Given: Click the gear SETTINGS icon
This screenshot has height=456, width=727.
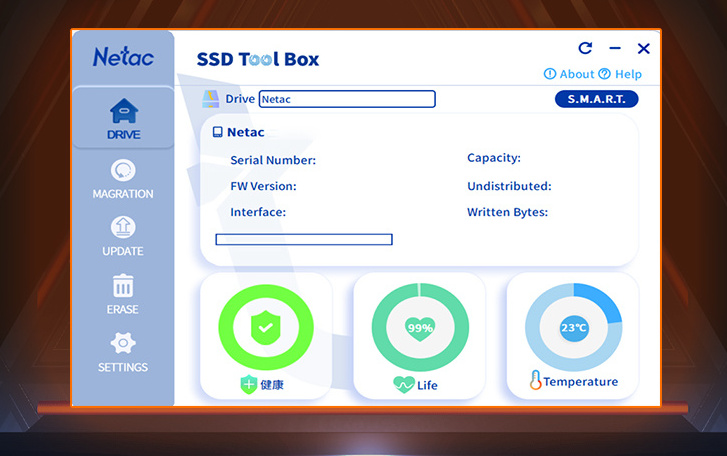Looking at the screenshot, I should (x=123, y=343).
